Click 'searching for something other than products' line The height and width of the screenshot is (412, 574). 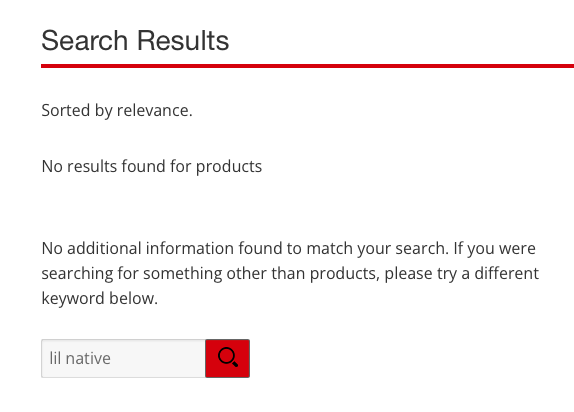210,274
